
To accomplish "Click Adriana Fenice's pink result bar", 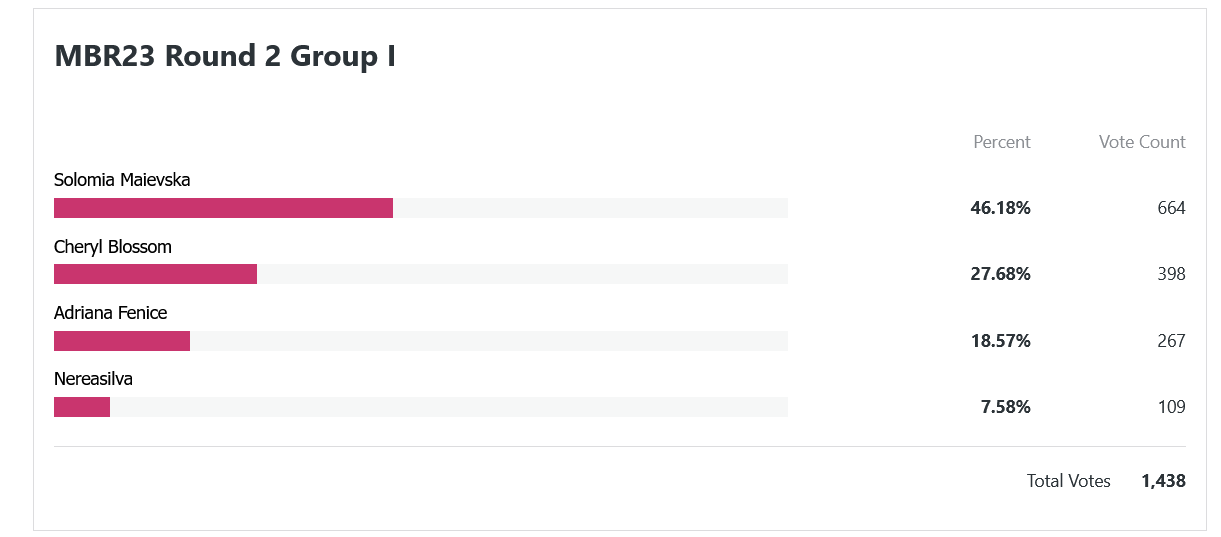I will pyautogui.click(x=122, y=341).
